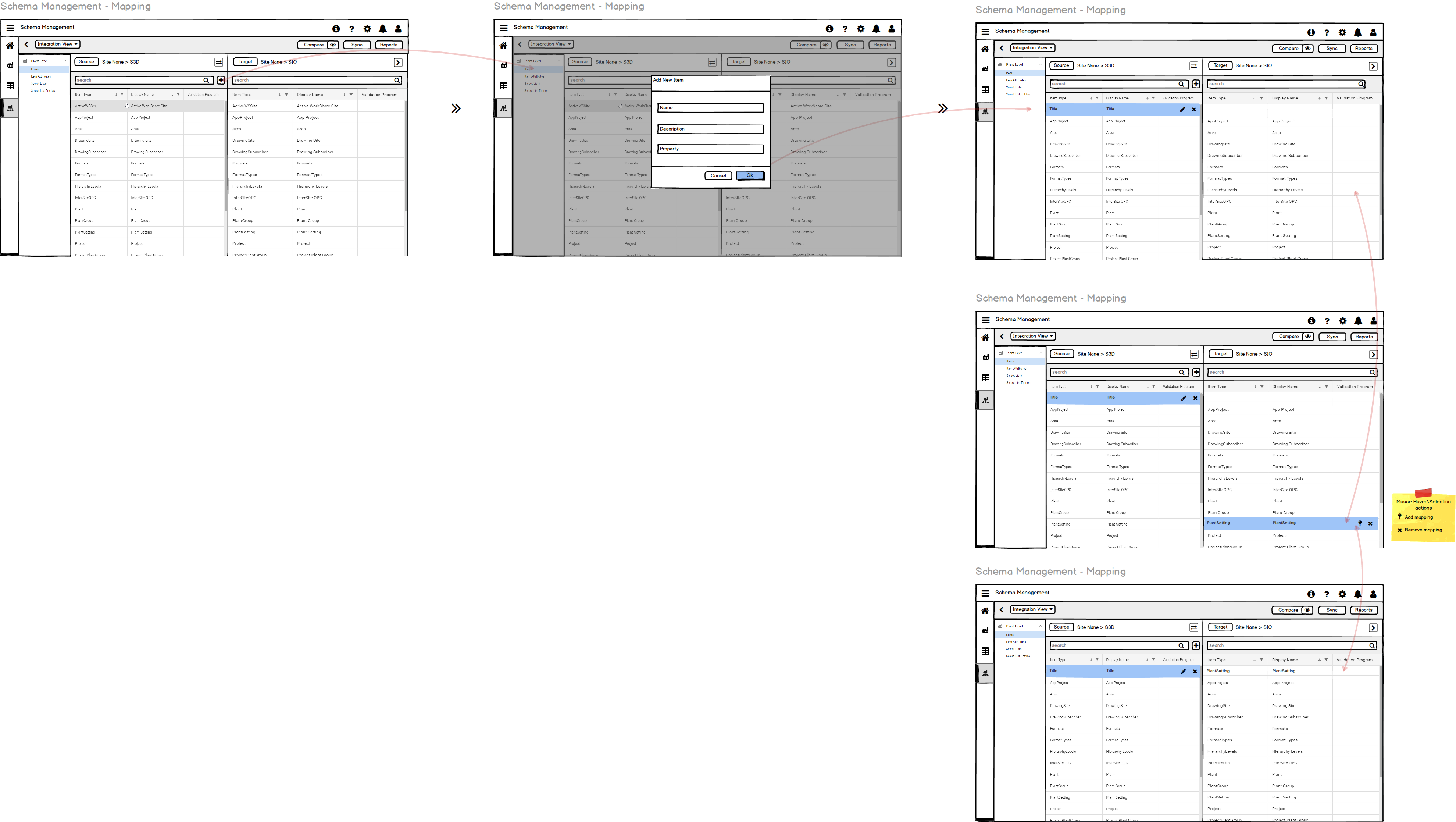Open table grid icon in top-left mockup sidebar
The width and height of the screenshot is (1456, 822).
[10, 86]
